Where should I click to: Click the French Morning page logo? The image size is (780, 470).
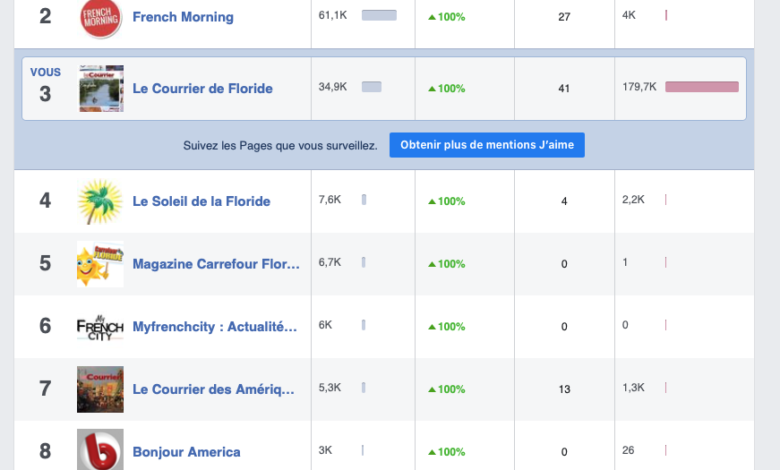click(100, 18)
